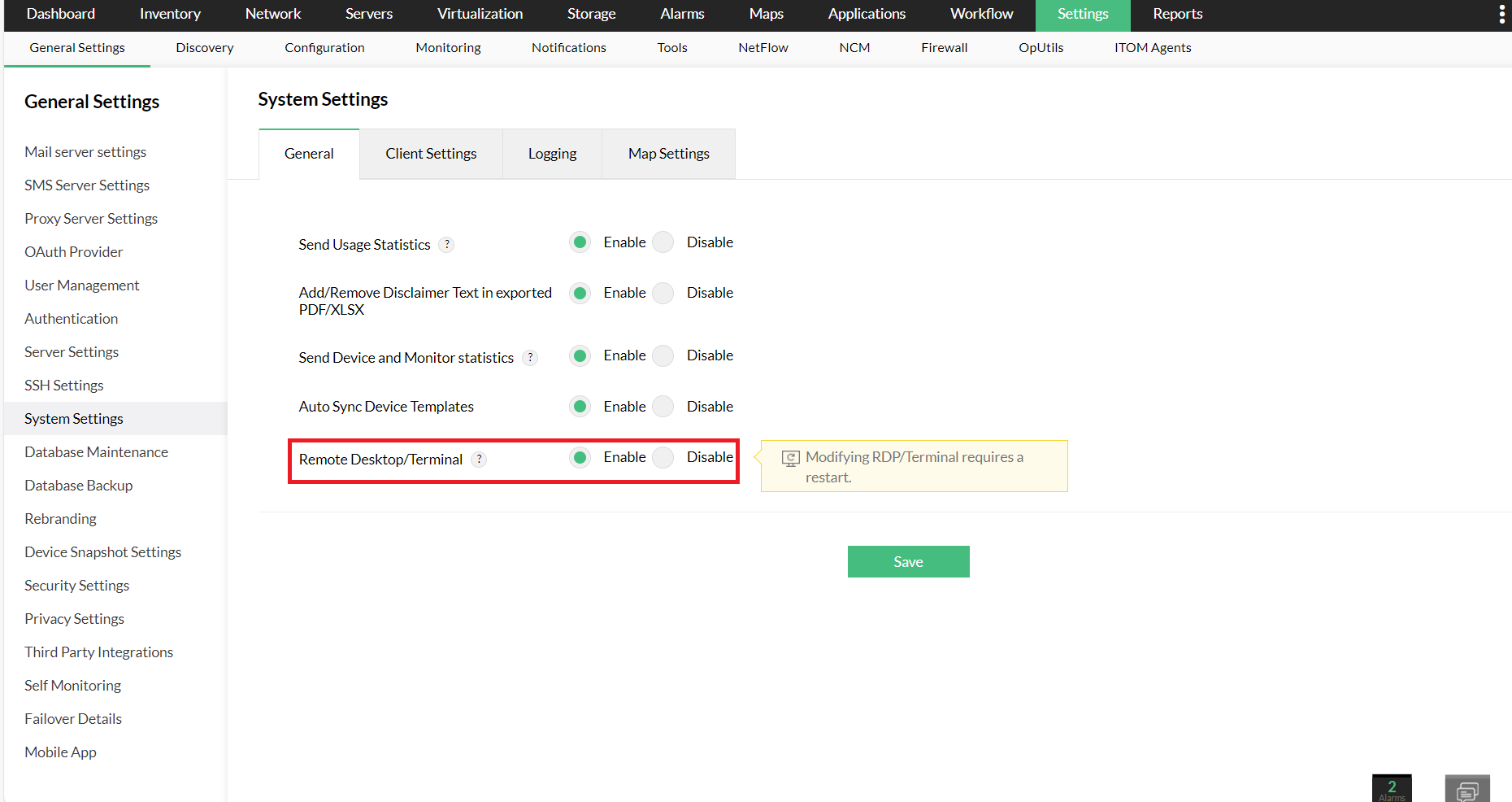Open the chat support icon
1512x802 pixels.
[1466, 789]
